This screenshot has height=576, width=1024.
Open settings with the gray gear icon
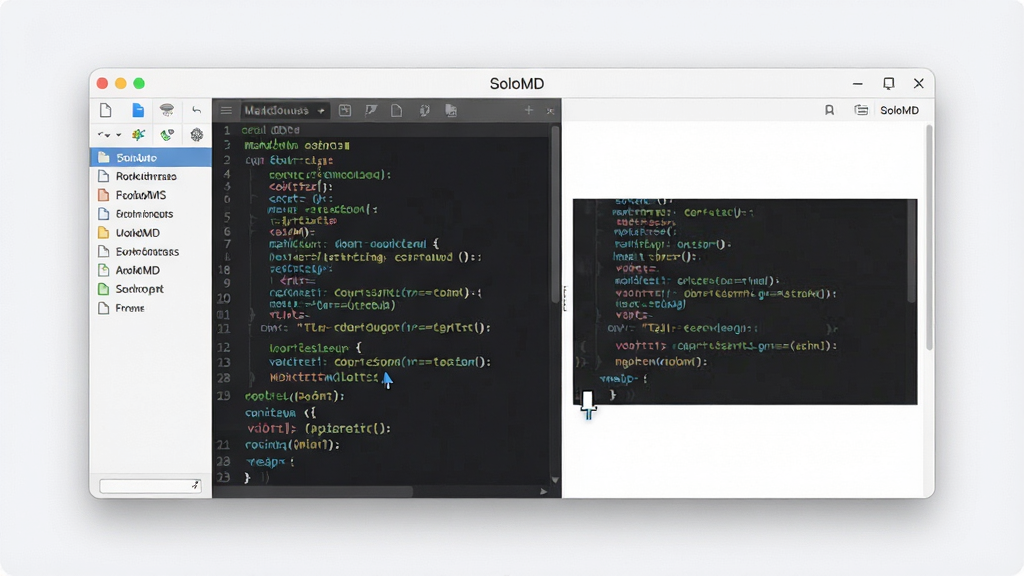pos(197,135)
